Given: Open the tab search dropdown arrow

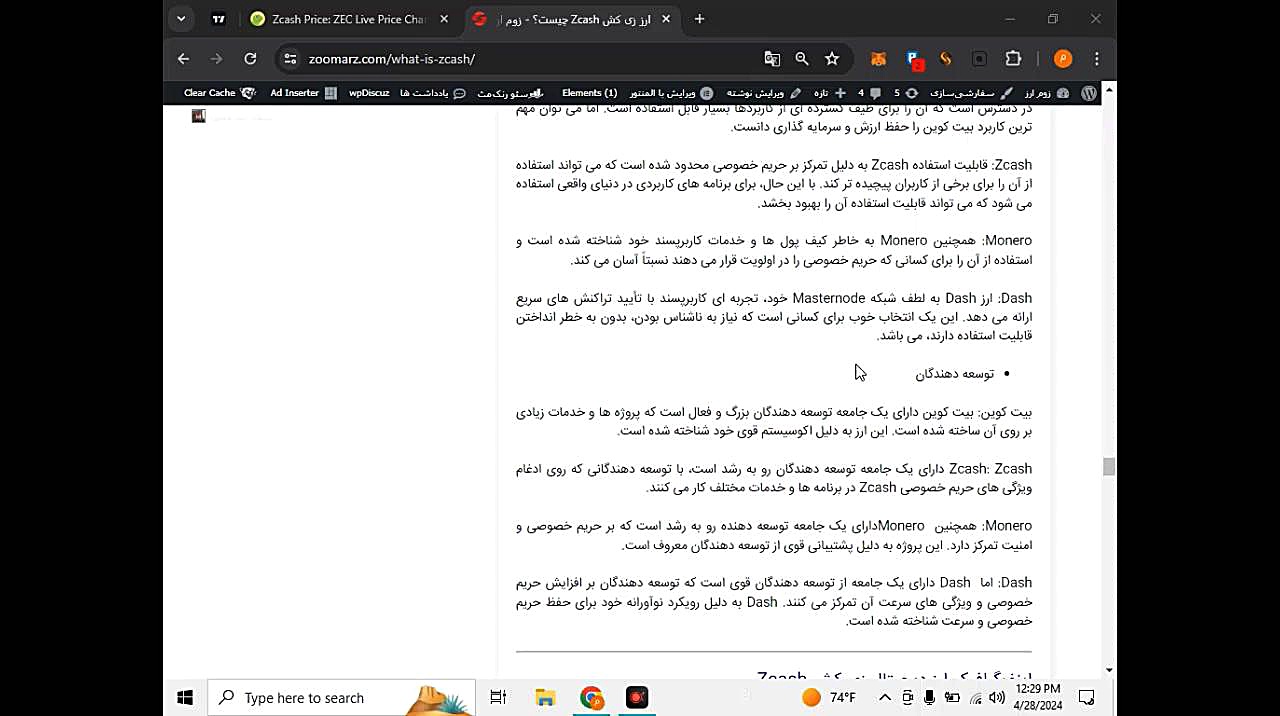Looking at the screenshot, I should point(181,19).
